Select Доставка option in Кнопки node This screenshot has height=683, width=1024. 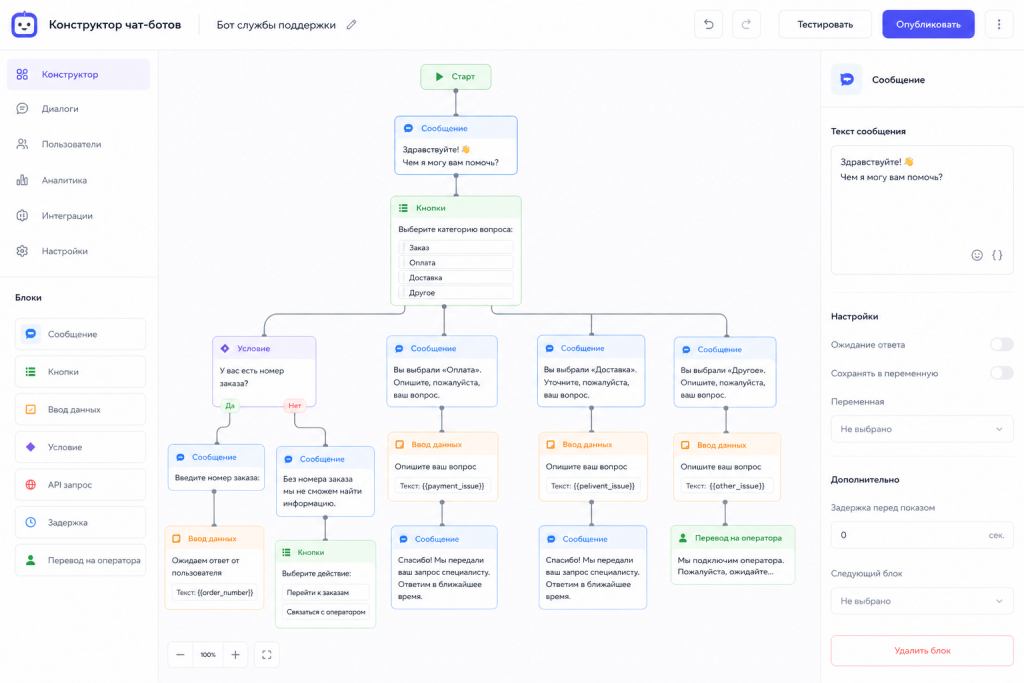point(455,278)
